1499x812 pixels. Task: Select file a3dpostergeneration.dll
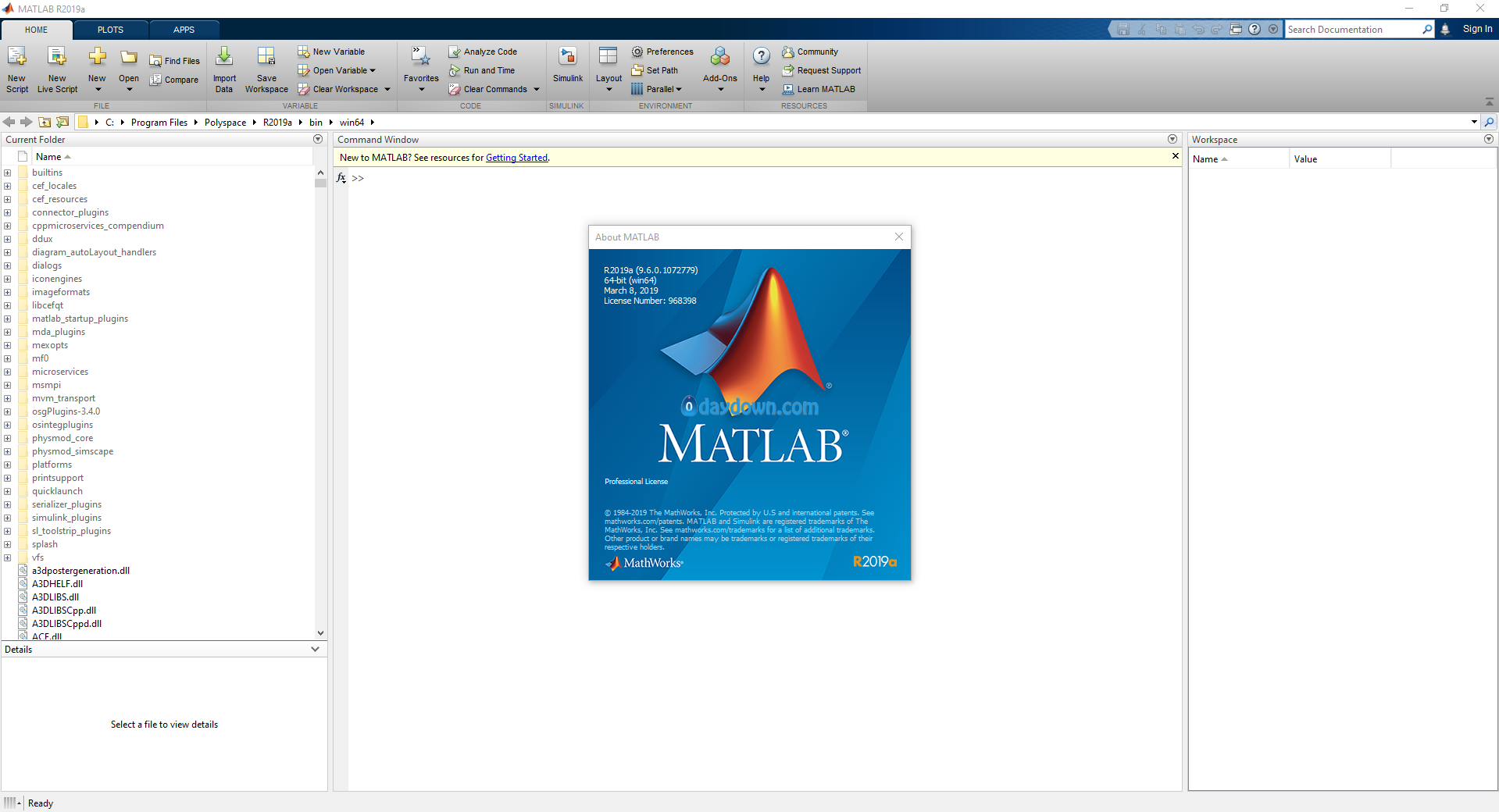click(x=80, y=571)
